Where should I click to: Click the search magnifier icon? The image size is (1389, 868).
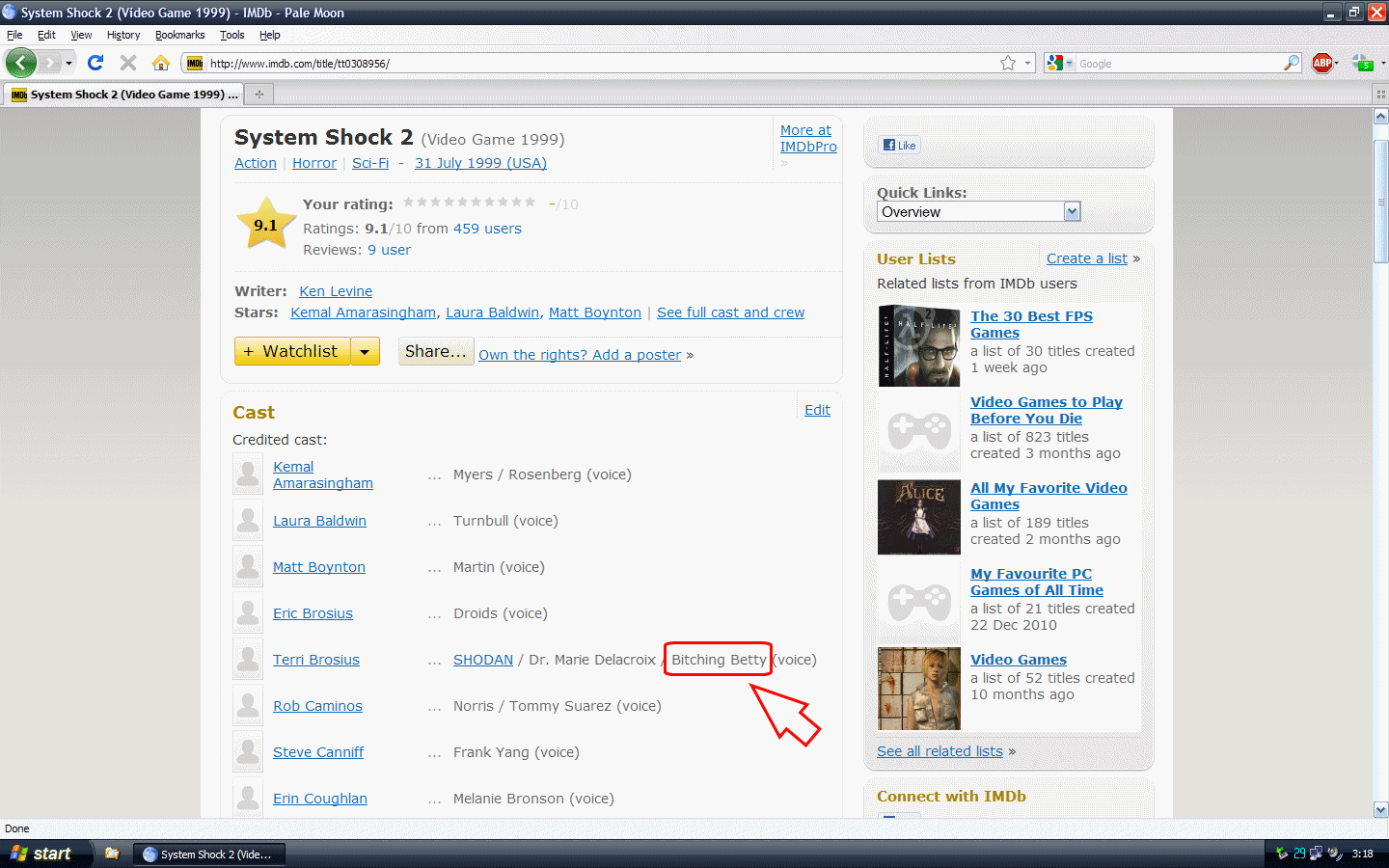coord(1292,63)
